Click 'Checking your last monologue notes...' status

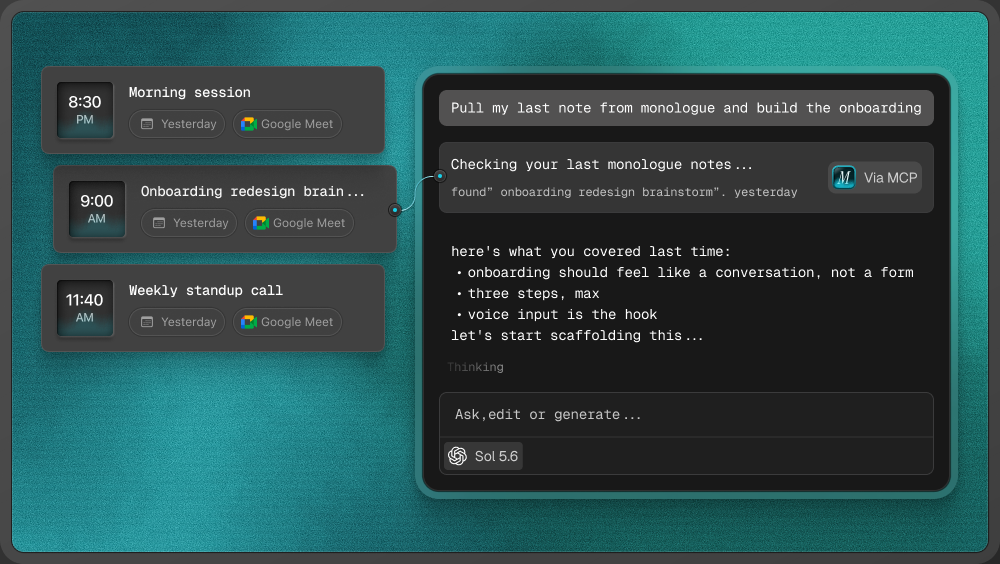coord(601,165)
